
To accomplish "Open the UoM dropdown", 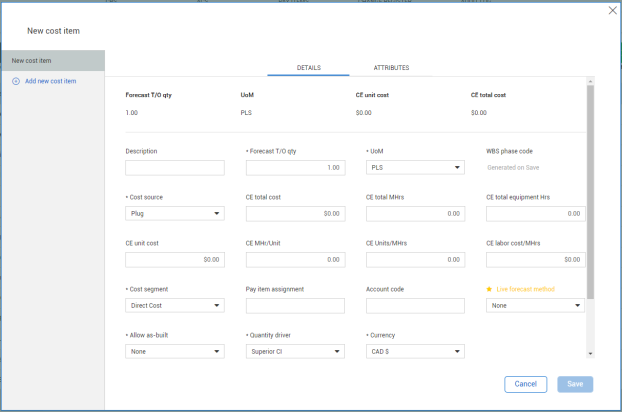I will coord(415,168).
